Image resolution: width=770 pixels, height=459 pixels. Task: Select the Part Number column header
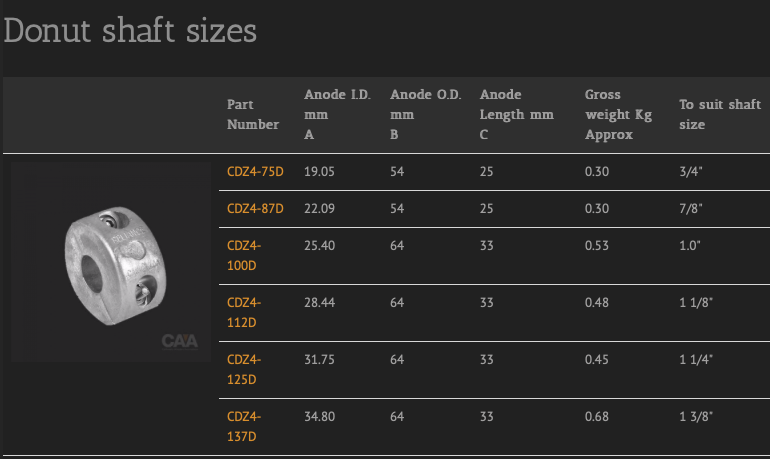click(x=252, y=114)
